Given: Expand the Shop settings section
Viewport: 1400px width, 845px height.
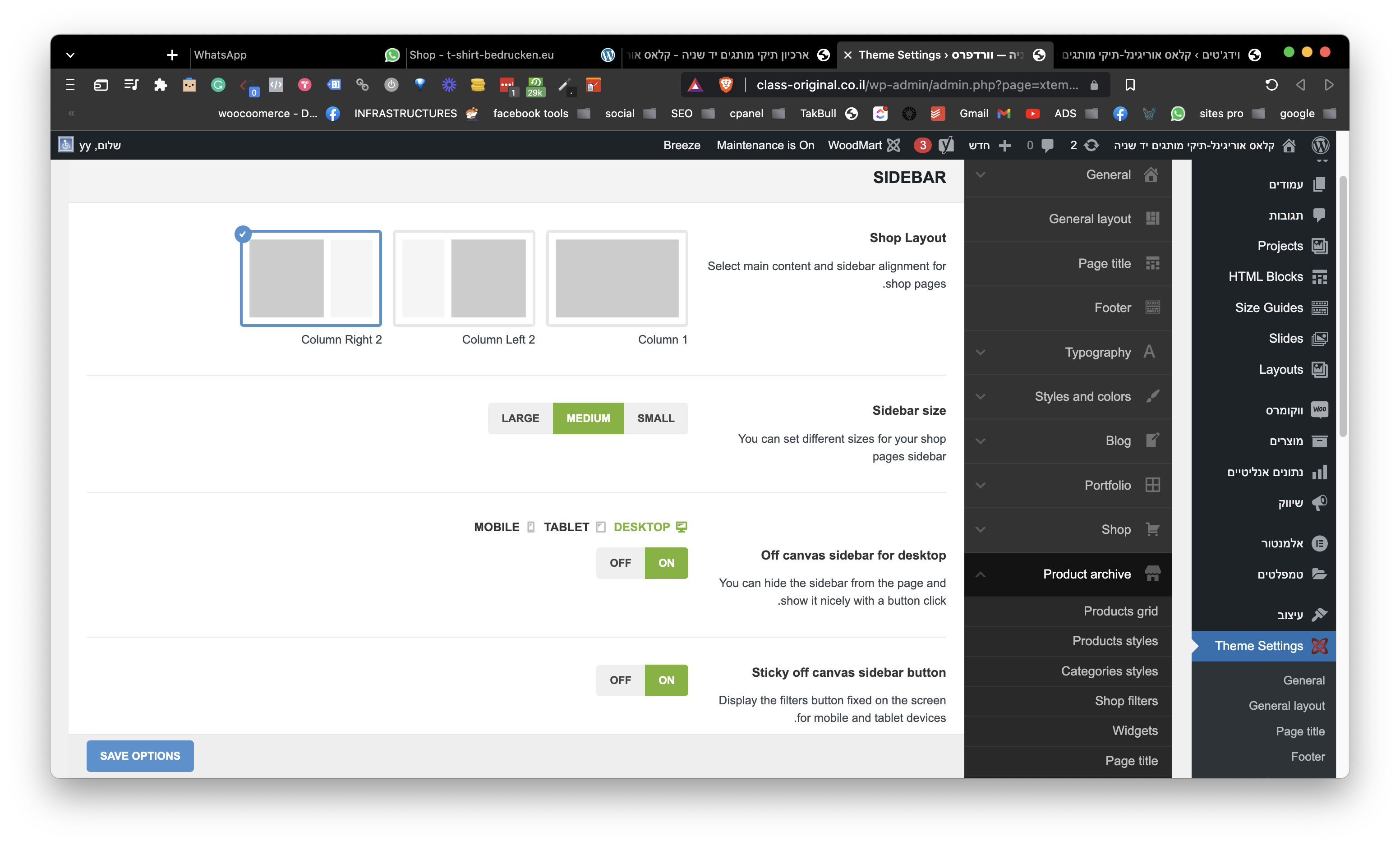Looking at the screenshot, I should coord(1068,529).
